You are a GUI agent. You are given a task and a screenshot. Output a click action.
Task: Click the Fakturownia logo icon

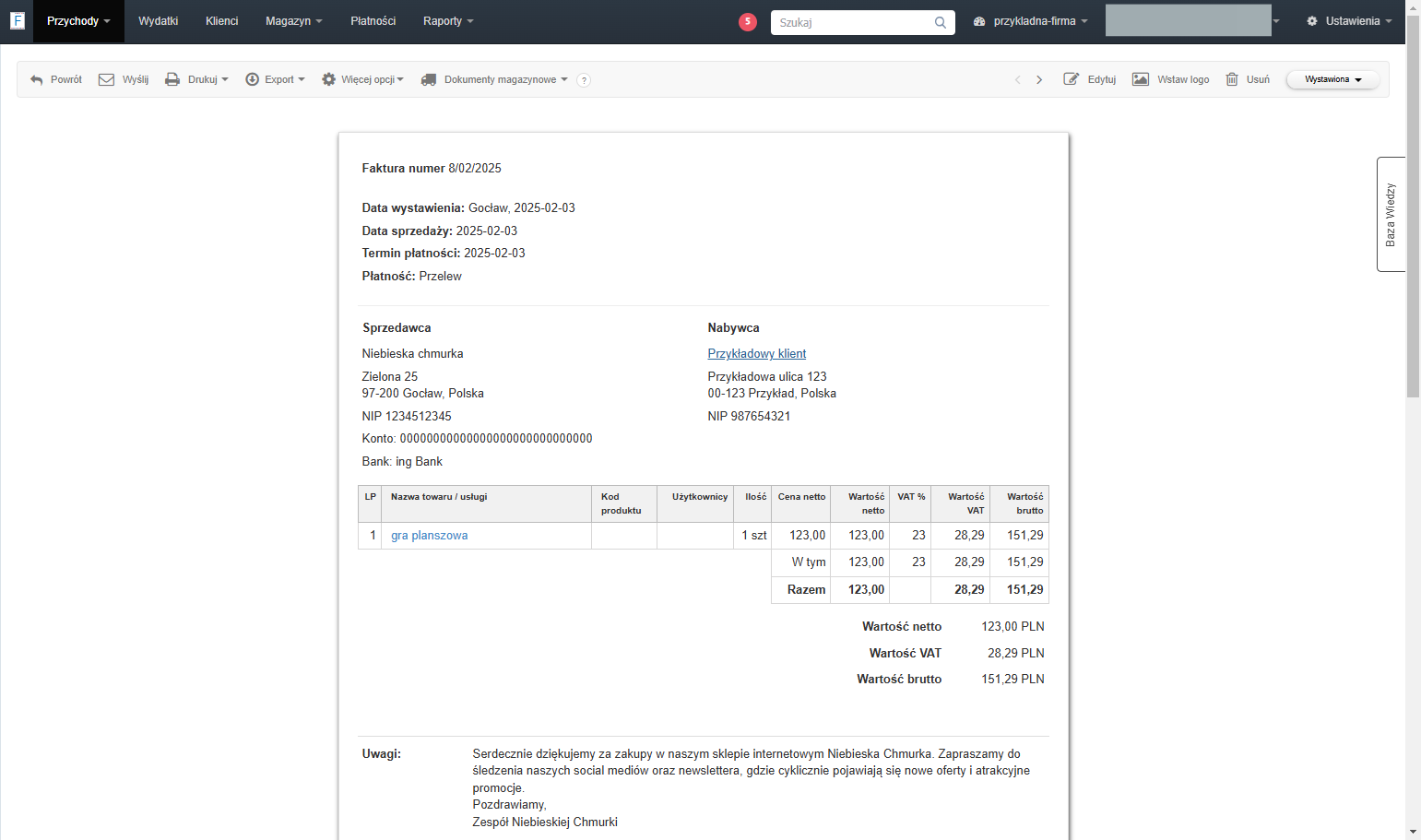tap(17, 20)
